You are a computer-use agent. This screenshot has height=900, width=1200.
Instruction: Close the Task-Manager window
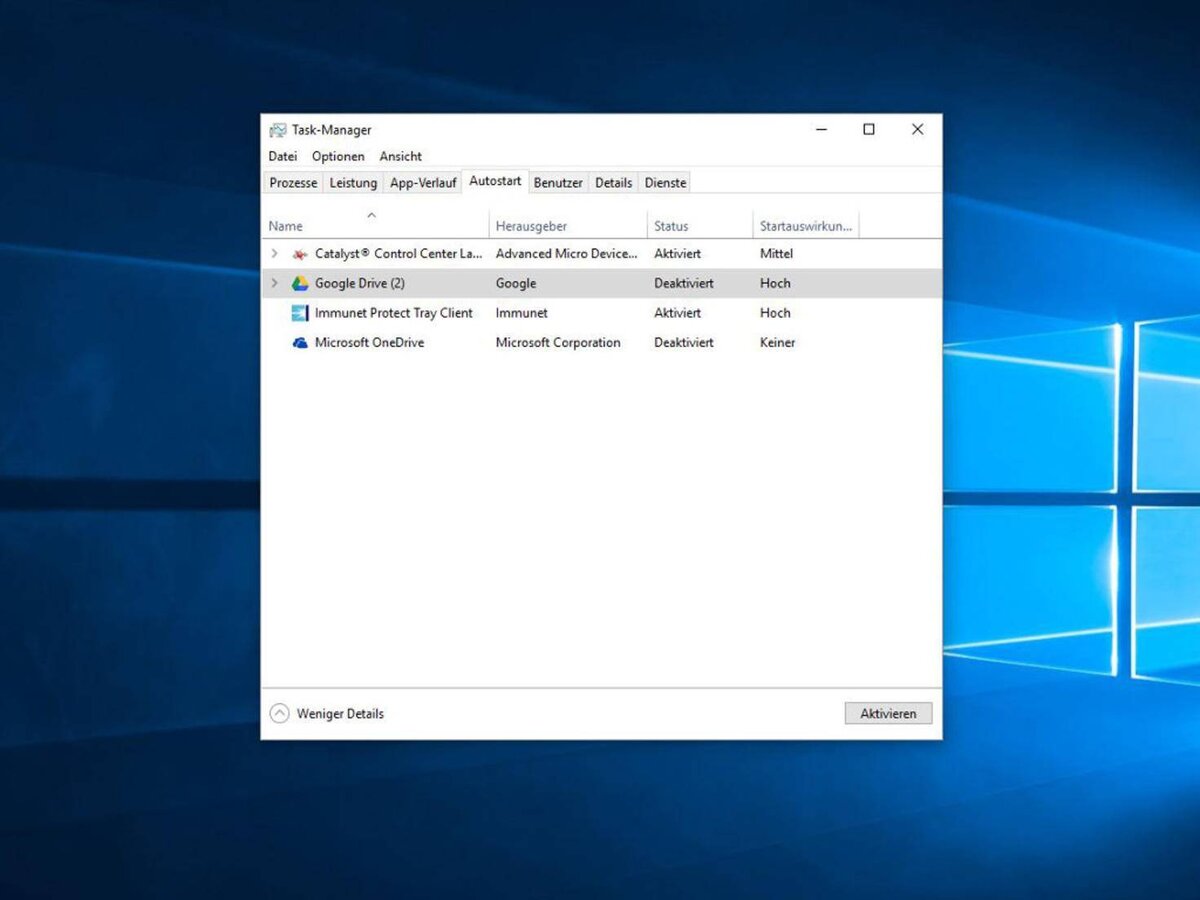coord(917,130)
